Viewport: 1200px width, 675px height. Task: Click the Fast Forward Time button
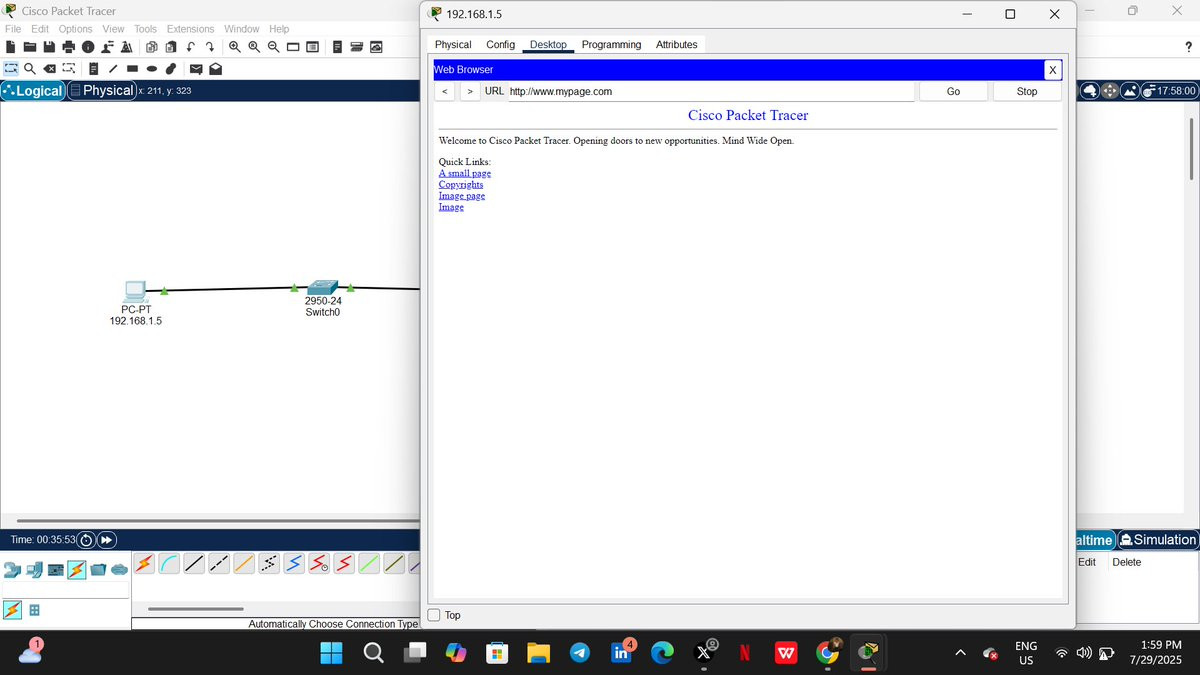pyautogui.click(x=106, y=541)
